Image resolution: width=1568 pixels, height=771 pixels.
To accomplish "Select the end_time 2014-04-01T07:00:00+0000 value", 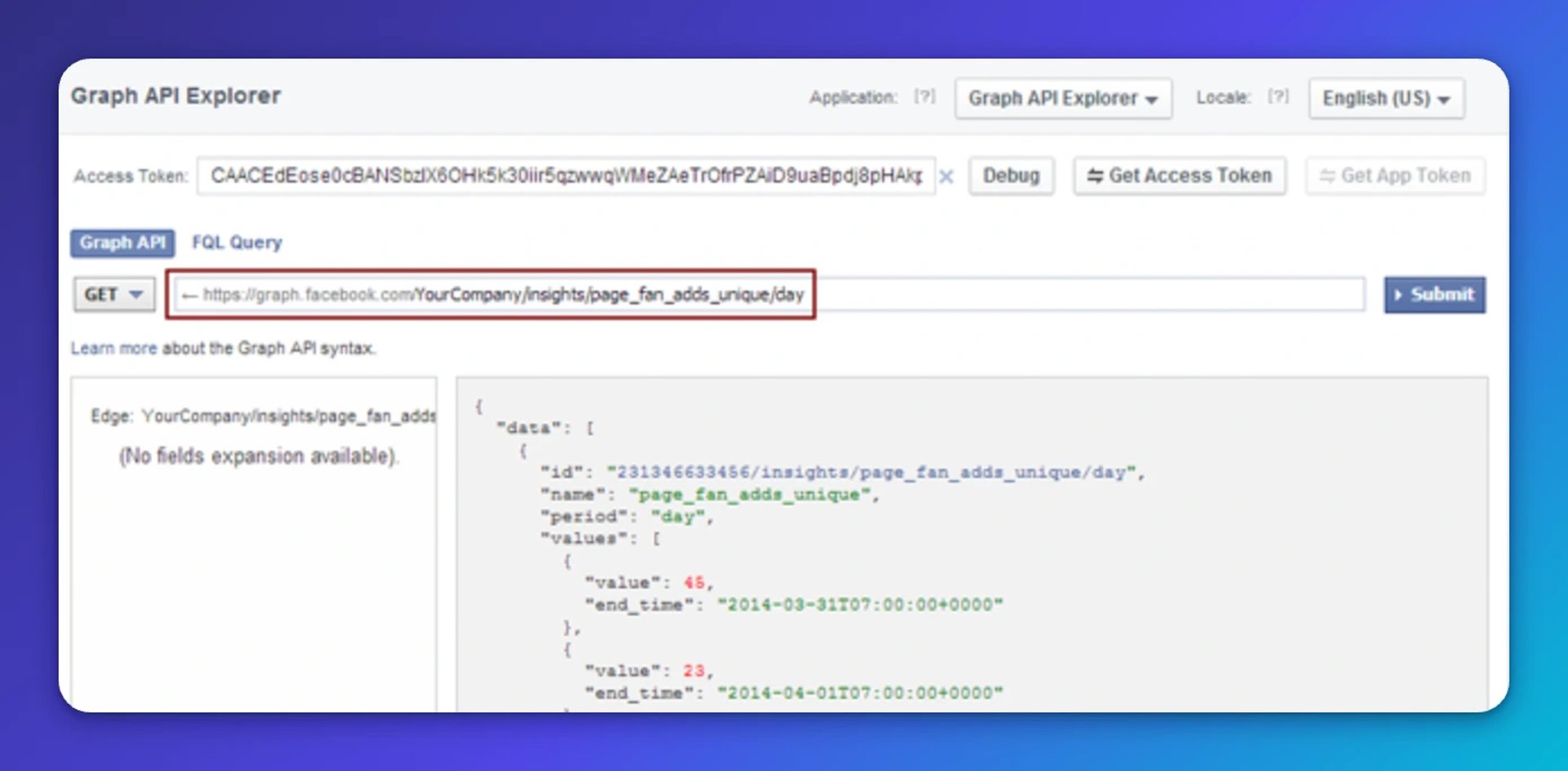I will point(860,693).
